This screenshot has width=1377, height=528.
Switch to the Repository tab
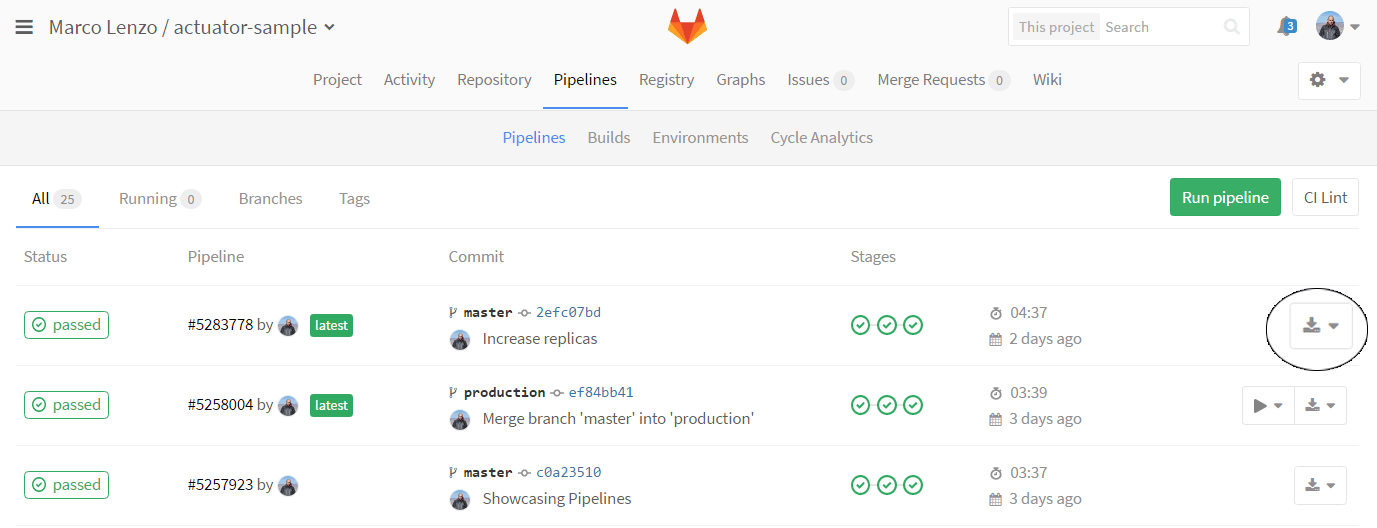click(x=494, y=80)
